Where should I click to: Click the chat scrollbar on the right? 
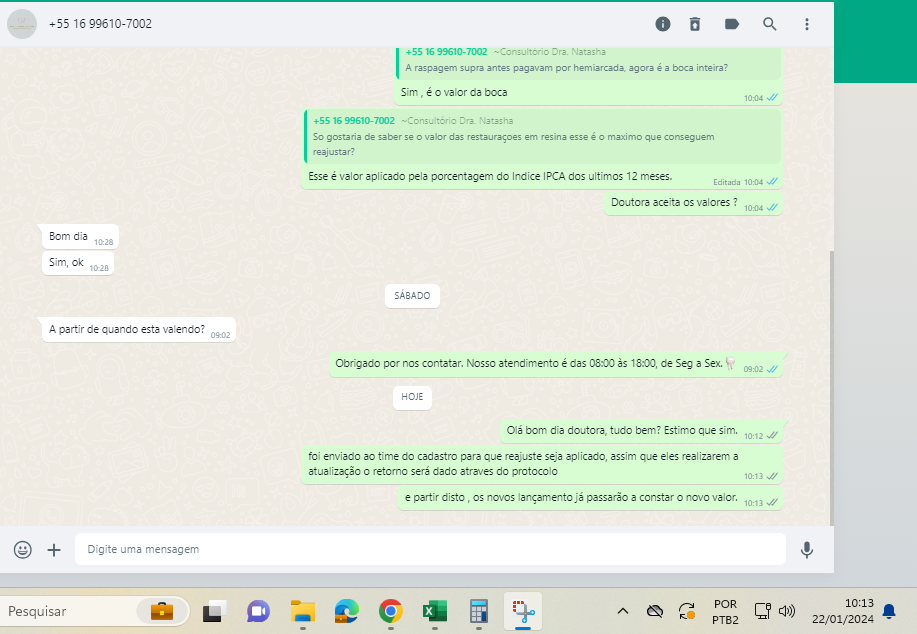tap(832, 387)
